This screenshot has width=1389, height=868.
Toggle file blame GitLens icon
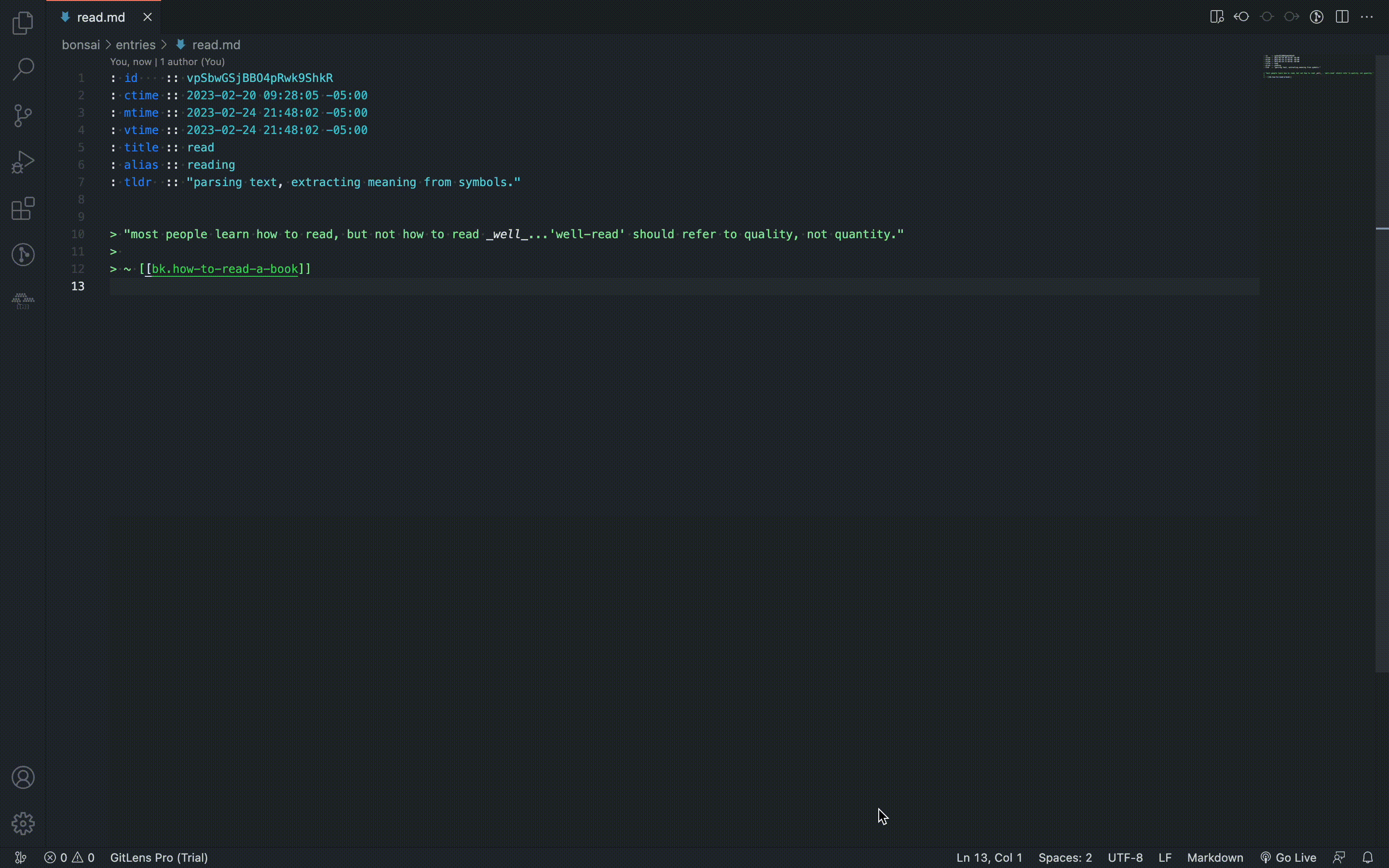1317,17
